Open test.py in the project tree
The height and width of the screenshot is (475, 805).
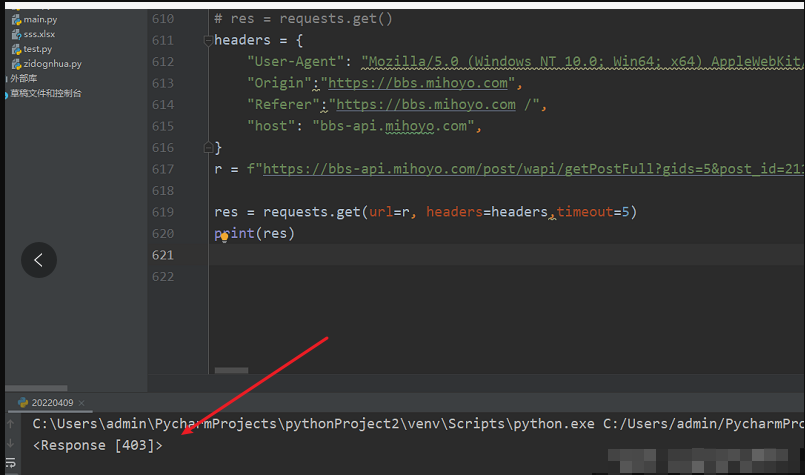coord(37,49)
